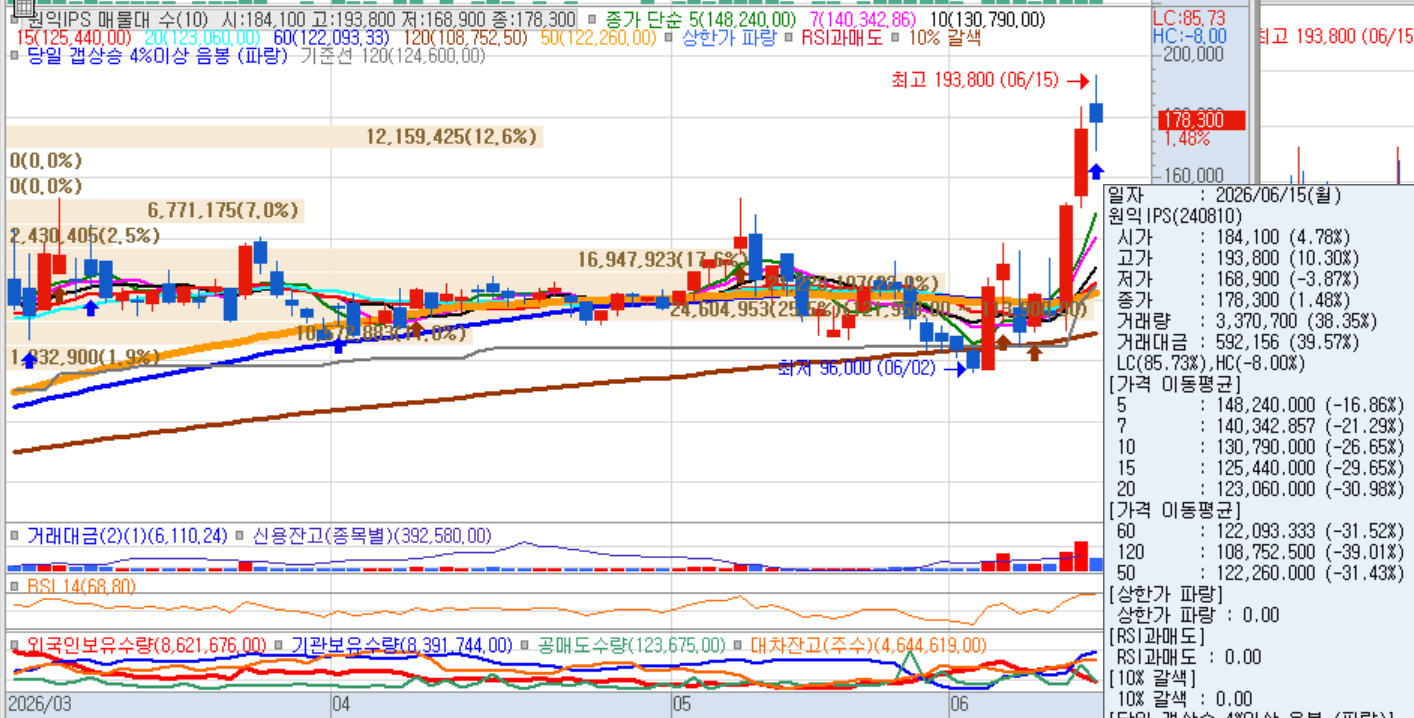
Task: Select the 거래대금(2)(1)(6,110,24) panel label
Action: [127, 536]
